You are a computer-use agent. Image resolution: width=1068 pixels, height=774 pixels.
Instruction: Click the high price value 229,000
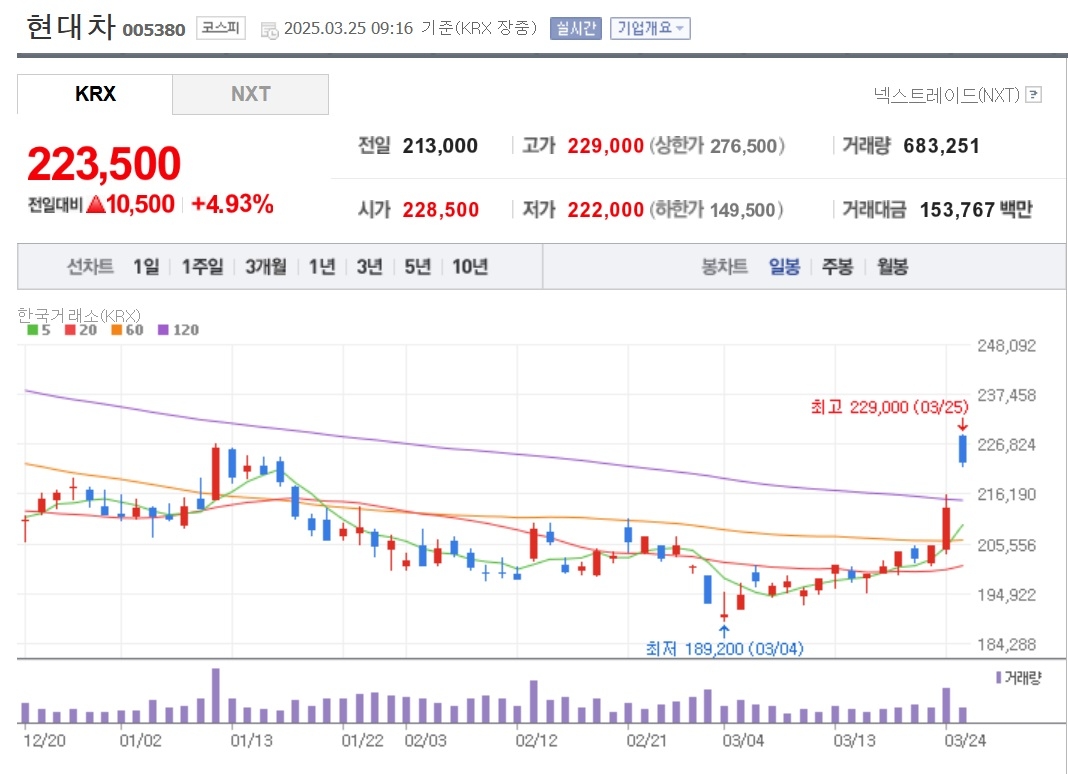(606, 146)
